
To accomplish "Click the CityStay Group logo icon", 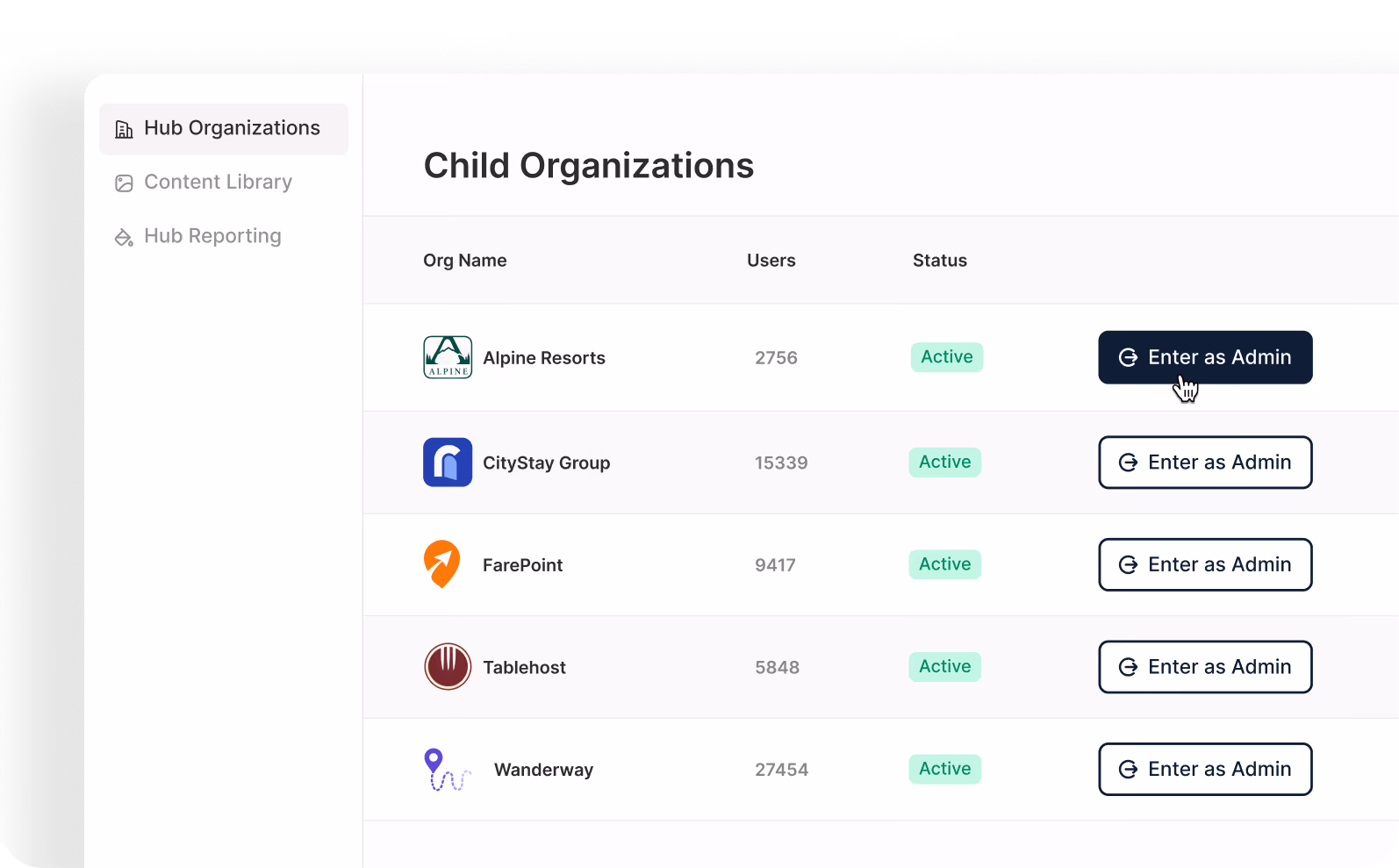I will 448,463.
